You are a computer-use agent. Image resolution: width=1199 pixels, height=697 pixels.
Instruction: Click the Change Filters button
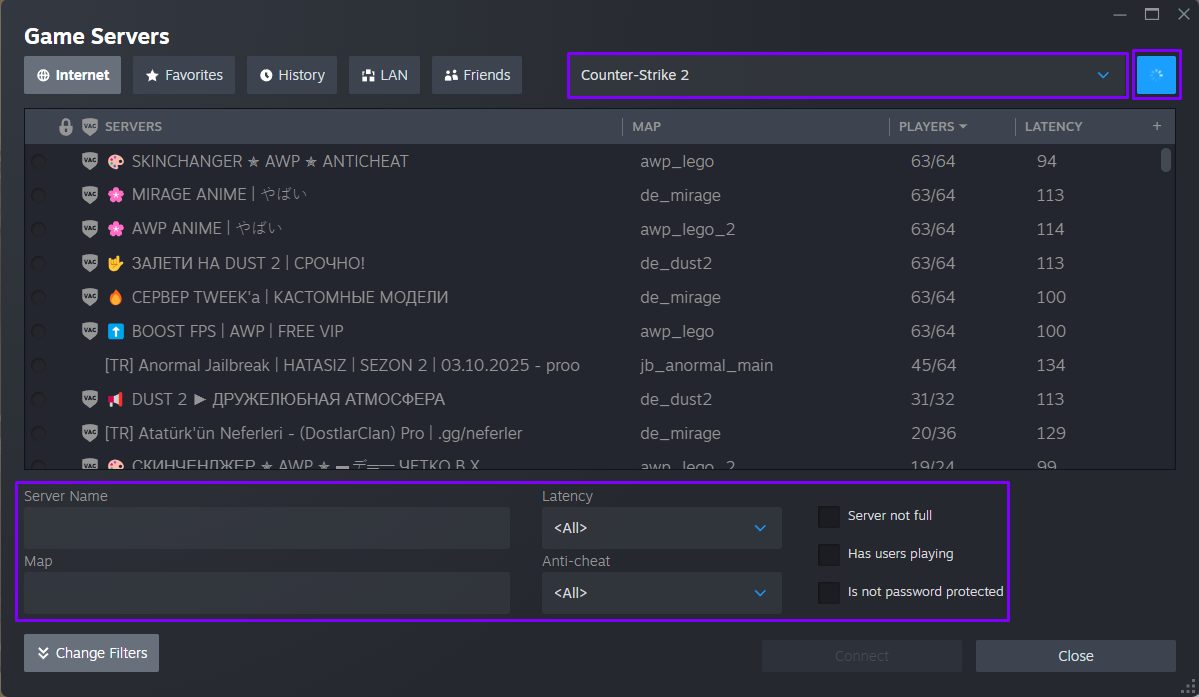point(91,653)
